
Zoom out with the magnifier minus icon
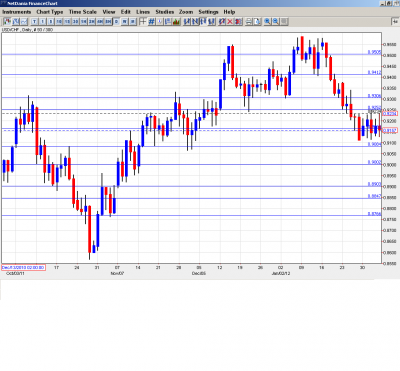coord(276,22)
